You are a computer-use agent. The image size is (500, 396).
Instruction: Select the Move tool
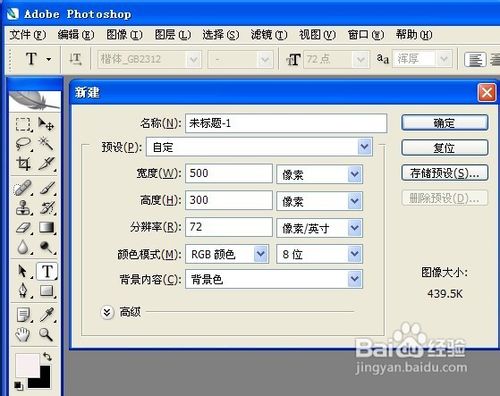pyautogui.click(x=46, y=124)
